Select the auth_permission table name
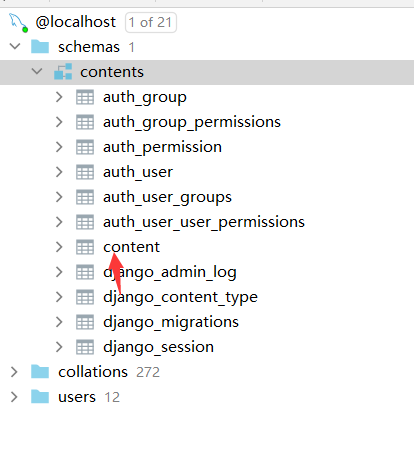The image size is (414, 449). 162,148
